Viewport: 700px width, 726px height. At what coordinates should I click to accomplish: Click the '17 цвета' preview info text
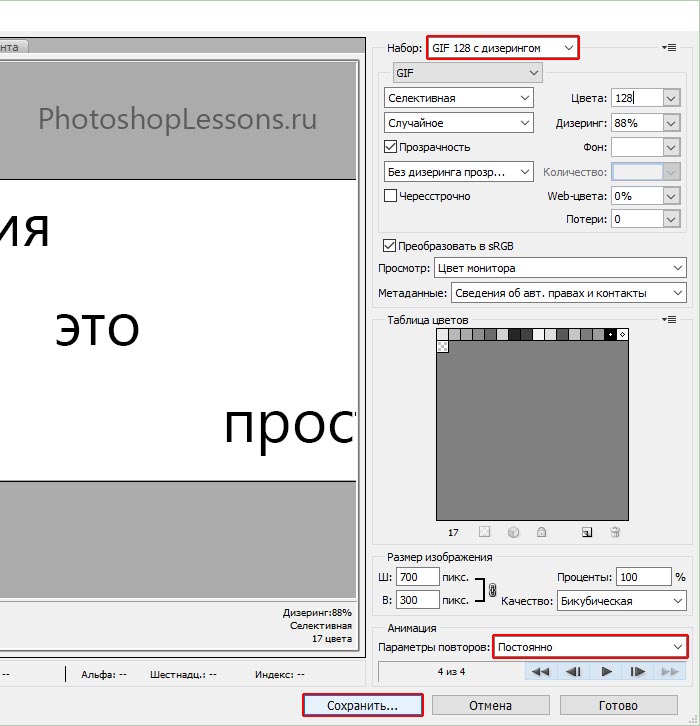tap(331, 638)
